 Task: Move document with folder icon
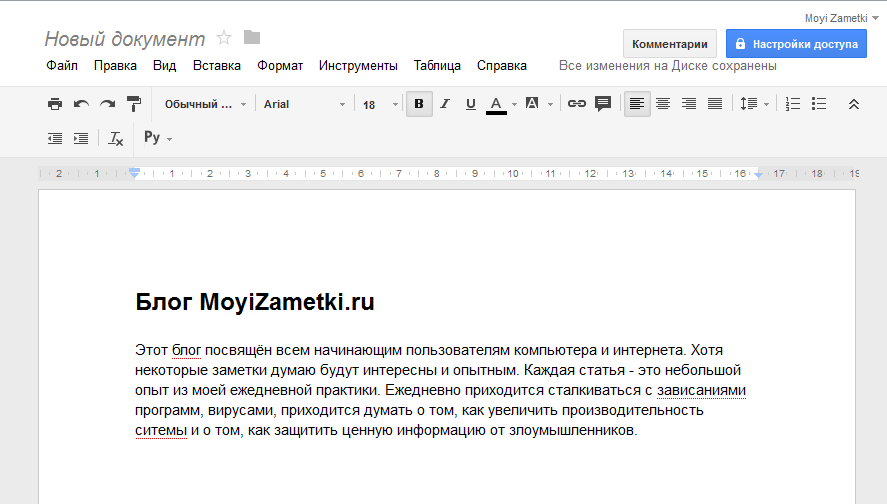pyautogui.click(x=252, y=37)
